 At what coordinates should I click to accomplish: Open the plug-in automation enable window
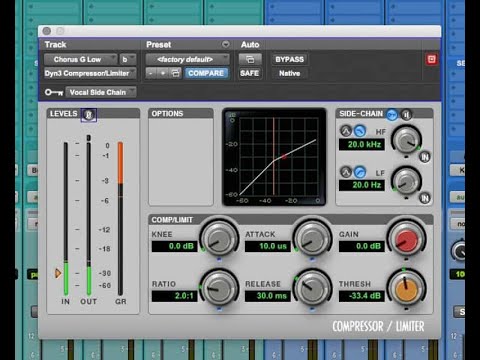(250, 59)
